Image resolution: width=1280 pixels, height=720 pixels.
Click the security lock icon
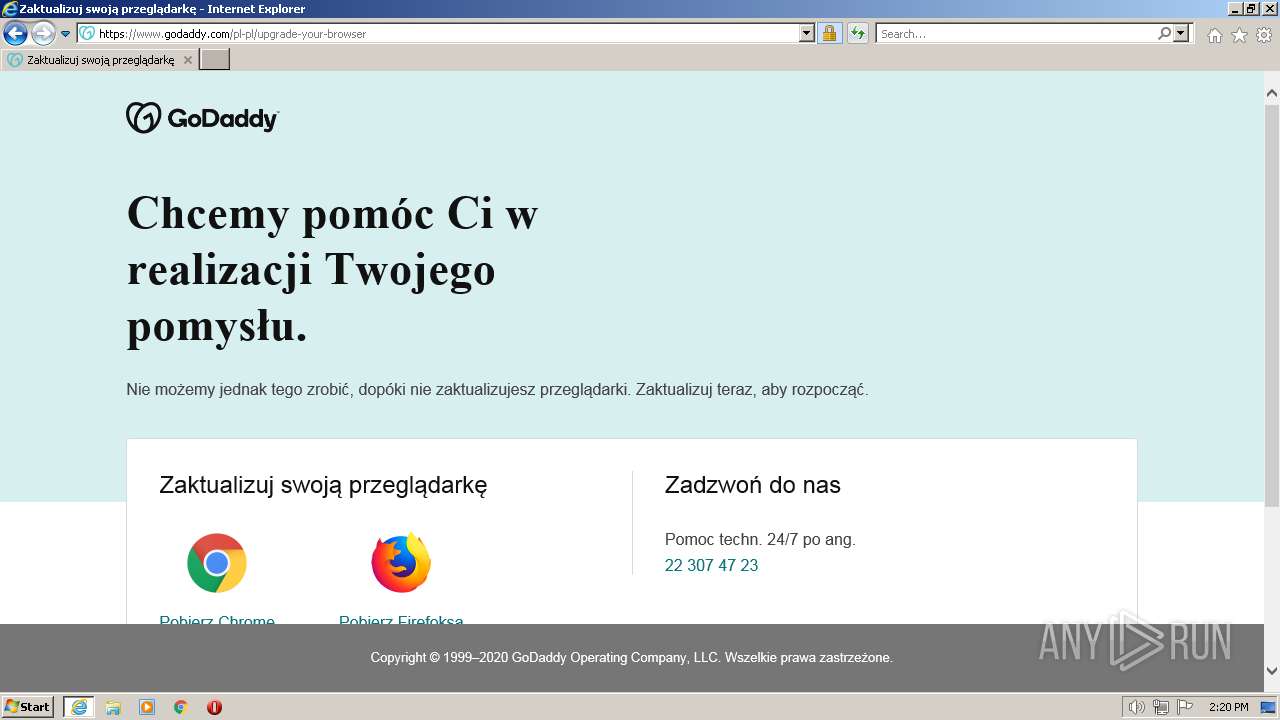tap(829, 33)
